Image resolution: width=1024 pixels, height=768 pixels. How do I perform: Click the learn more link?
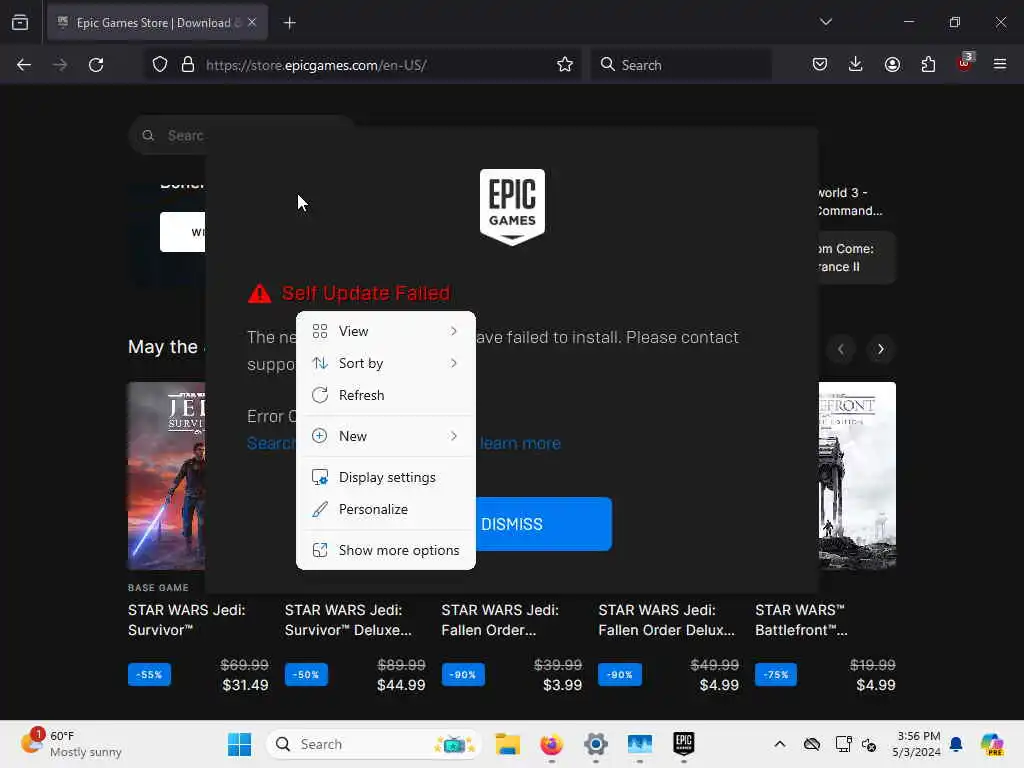click(x=520, y=443)
